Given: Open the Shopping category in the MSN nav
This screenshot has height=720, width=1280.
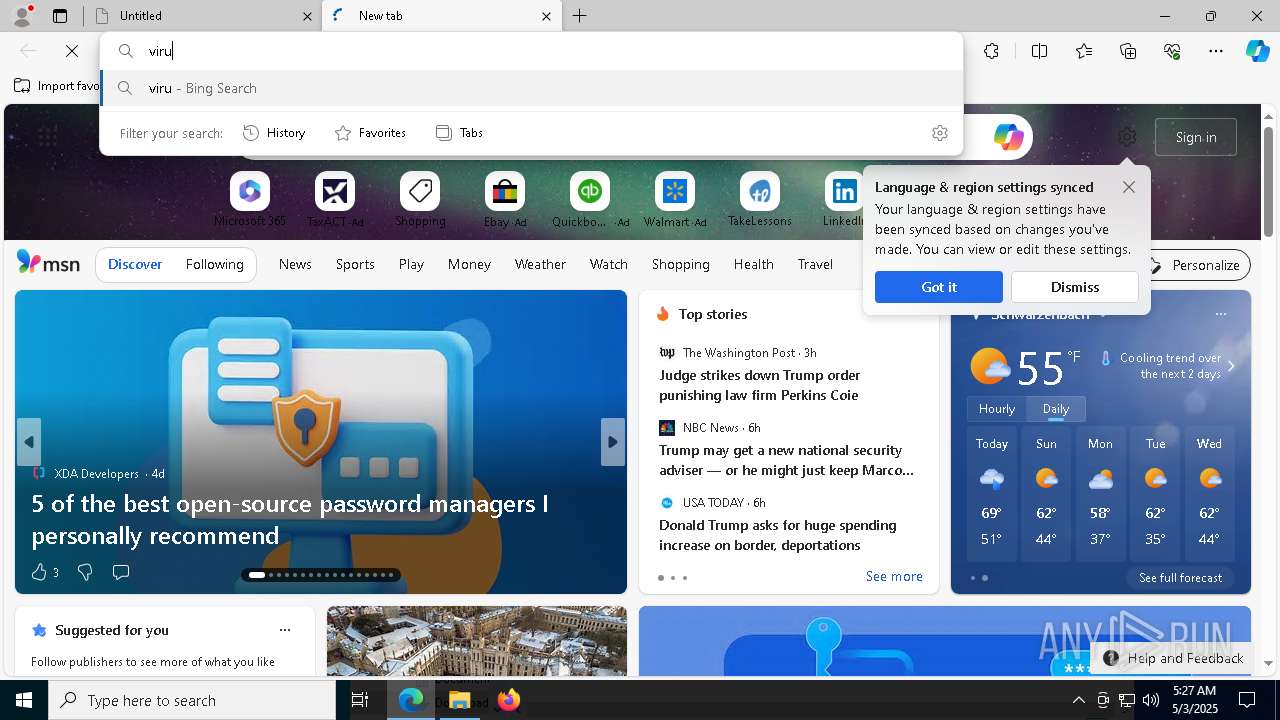Looking at the screenshot, I should tap(680, 265).
